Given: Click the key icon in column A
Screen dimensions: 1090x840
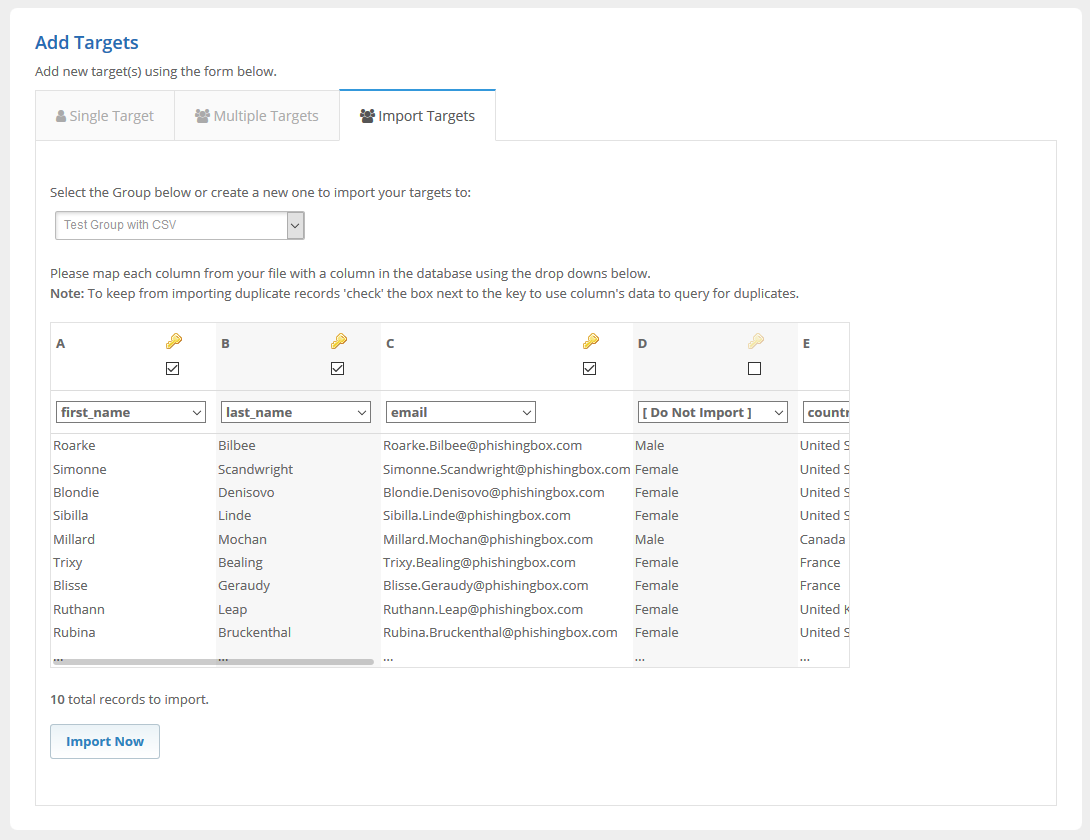Looking at the screenshot, I should click(173, 342).
